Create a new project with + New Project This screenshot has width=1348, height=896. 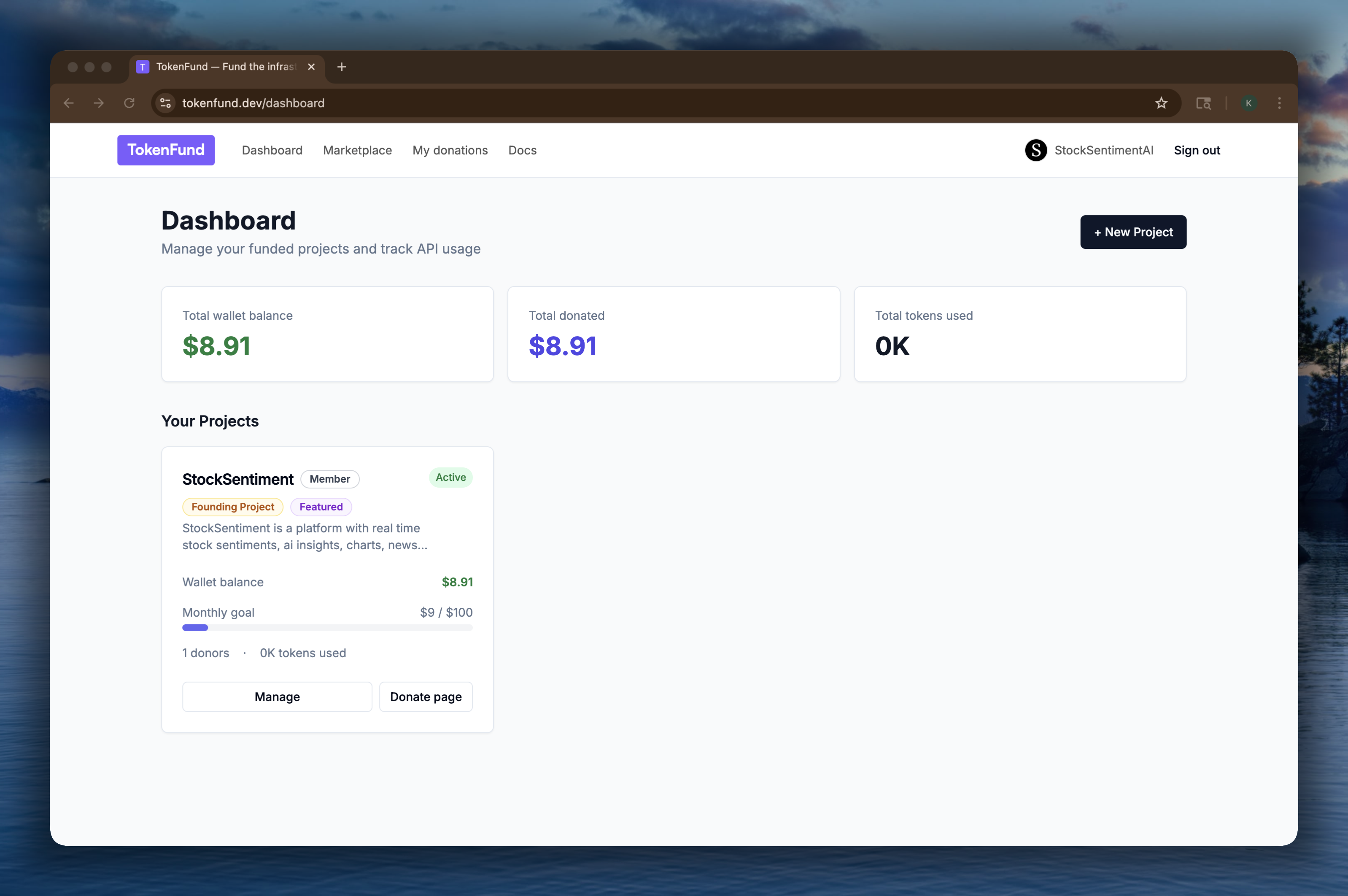pyautogui.click(x=1133, y=232)
